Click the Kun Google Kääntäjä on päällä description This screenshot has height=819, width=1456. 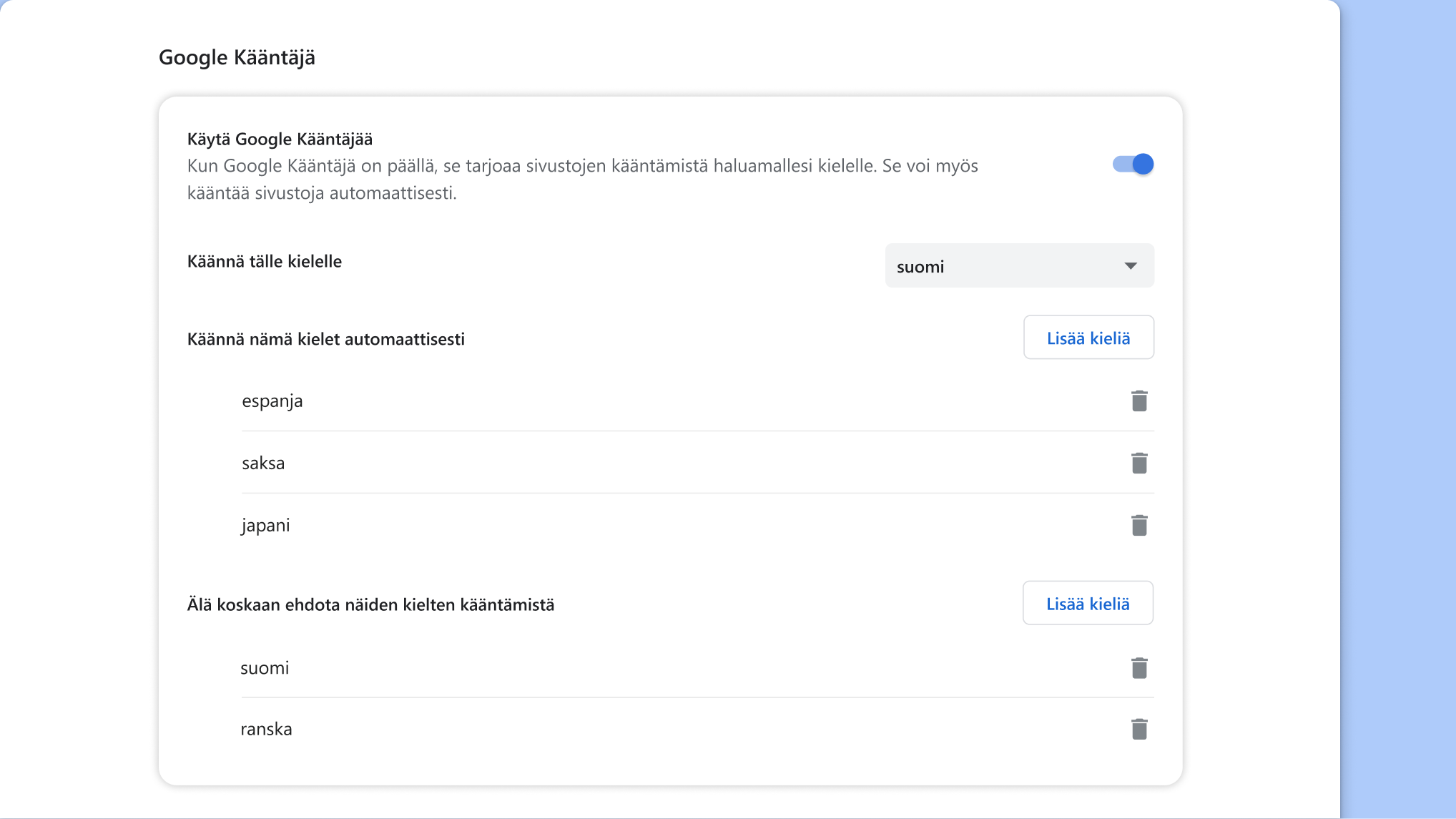[583, 179]
